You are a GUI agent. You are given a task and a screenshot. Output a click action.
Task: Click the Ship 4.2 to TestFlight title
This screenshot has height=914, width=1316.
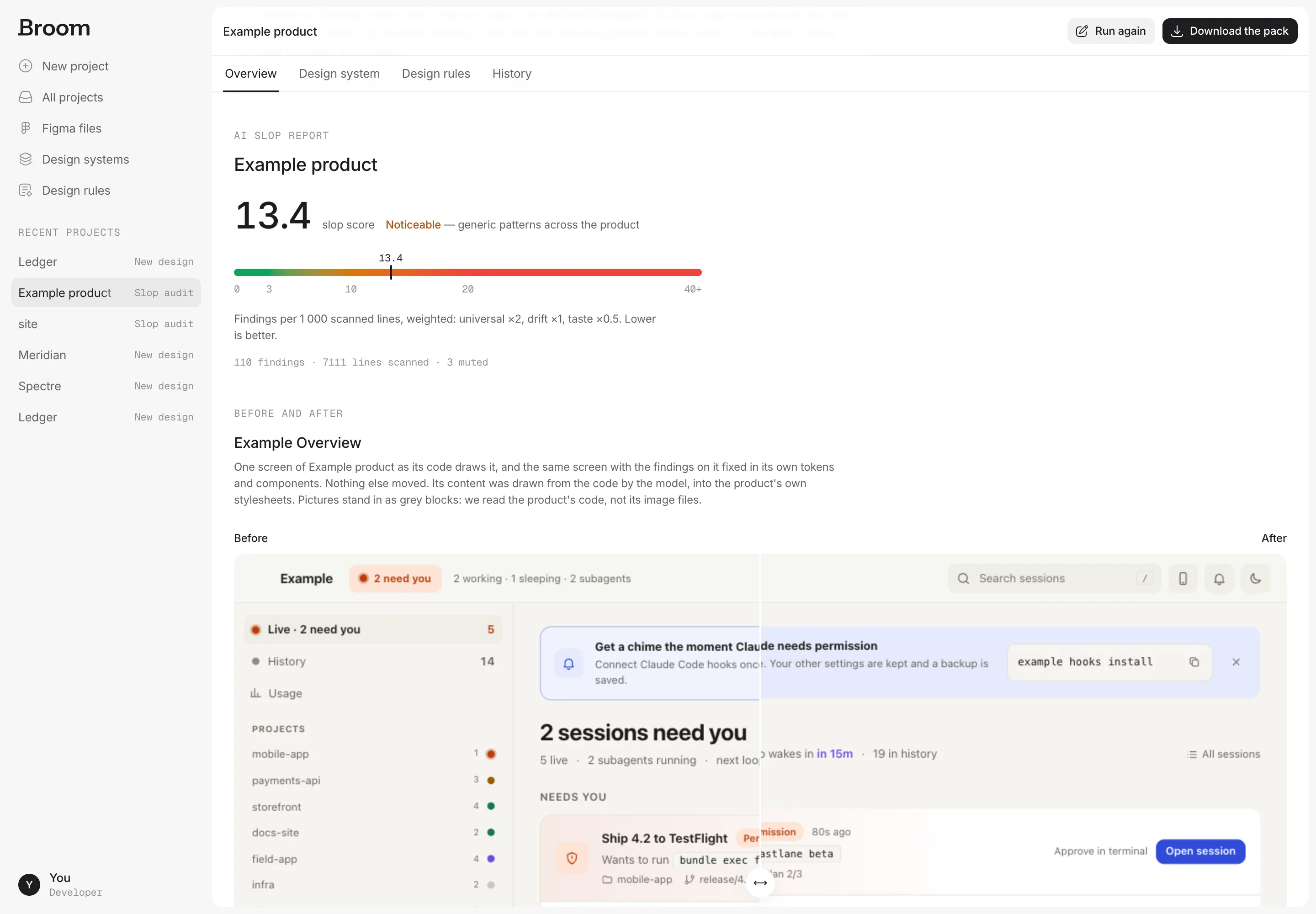tap(664, 838)
